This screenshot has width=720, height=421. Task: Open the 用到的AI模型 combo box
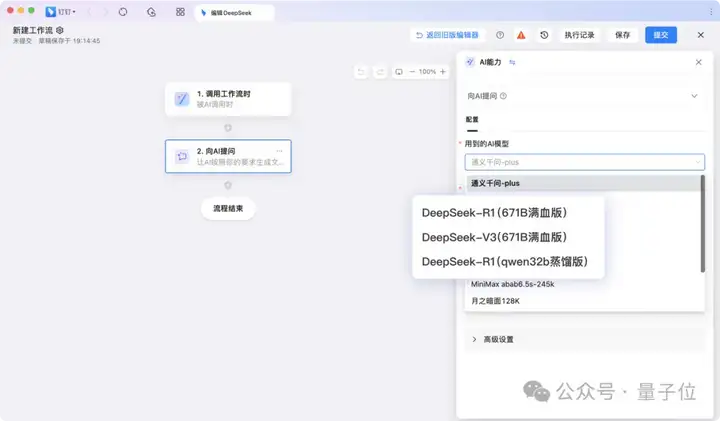point(585,162)
